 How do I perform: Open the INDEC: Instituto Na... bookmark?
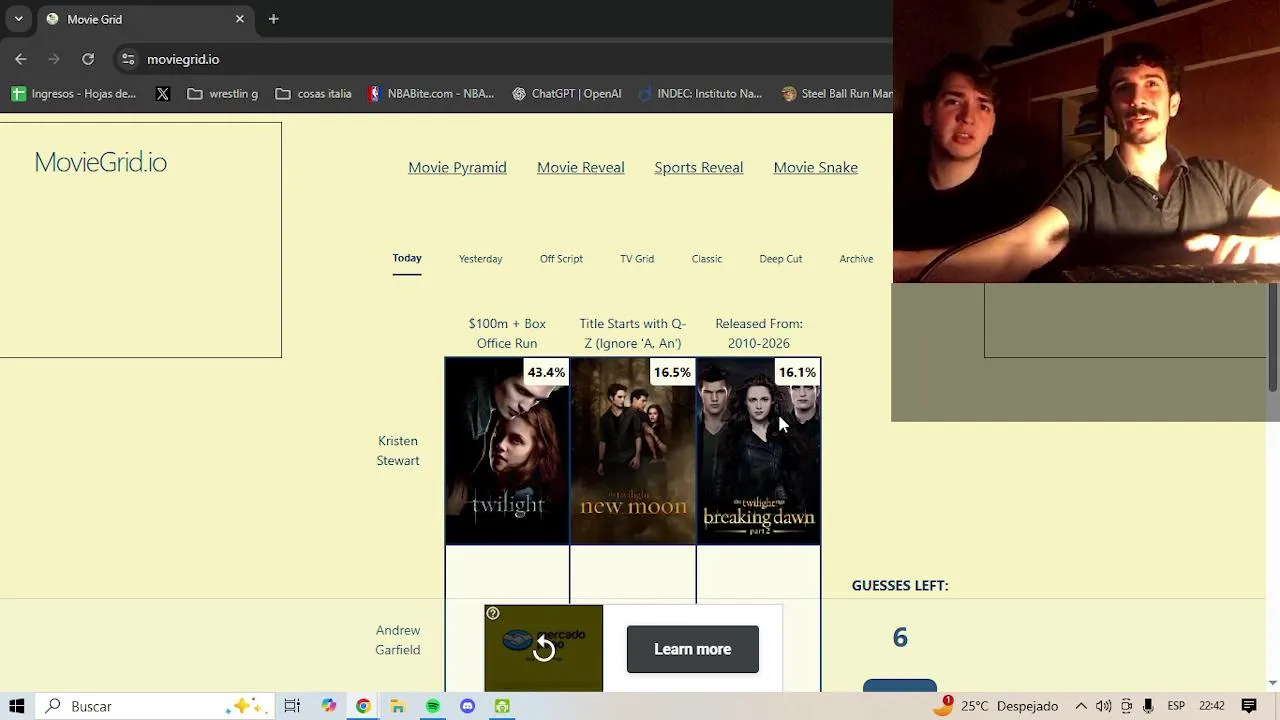tap(700, 94)
